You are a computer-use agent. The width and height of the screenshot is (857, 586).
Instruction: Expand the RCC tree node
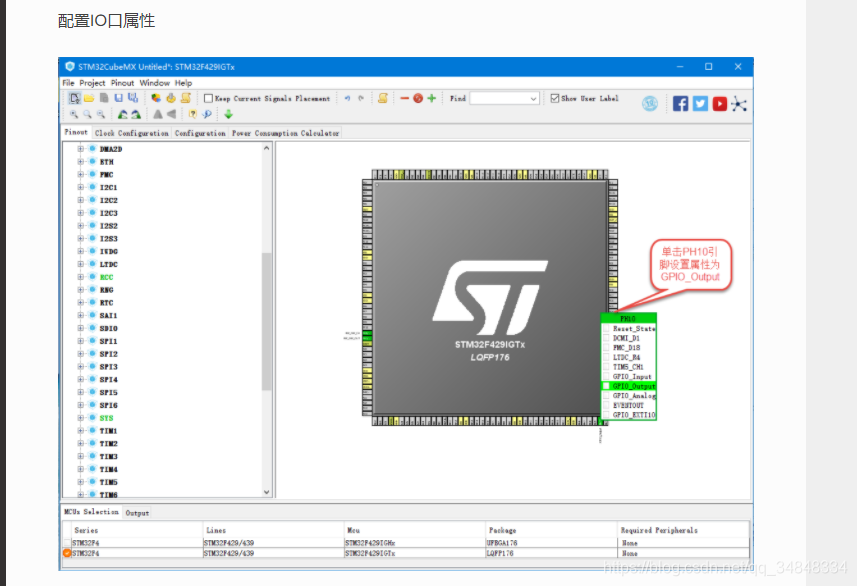[x=81, y=277]
